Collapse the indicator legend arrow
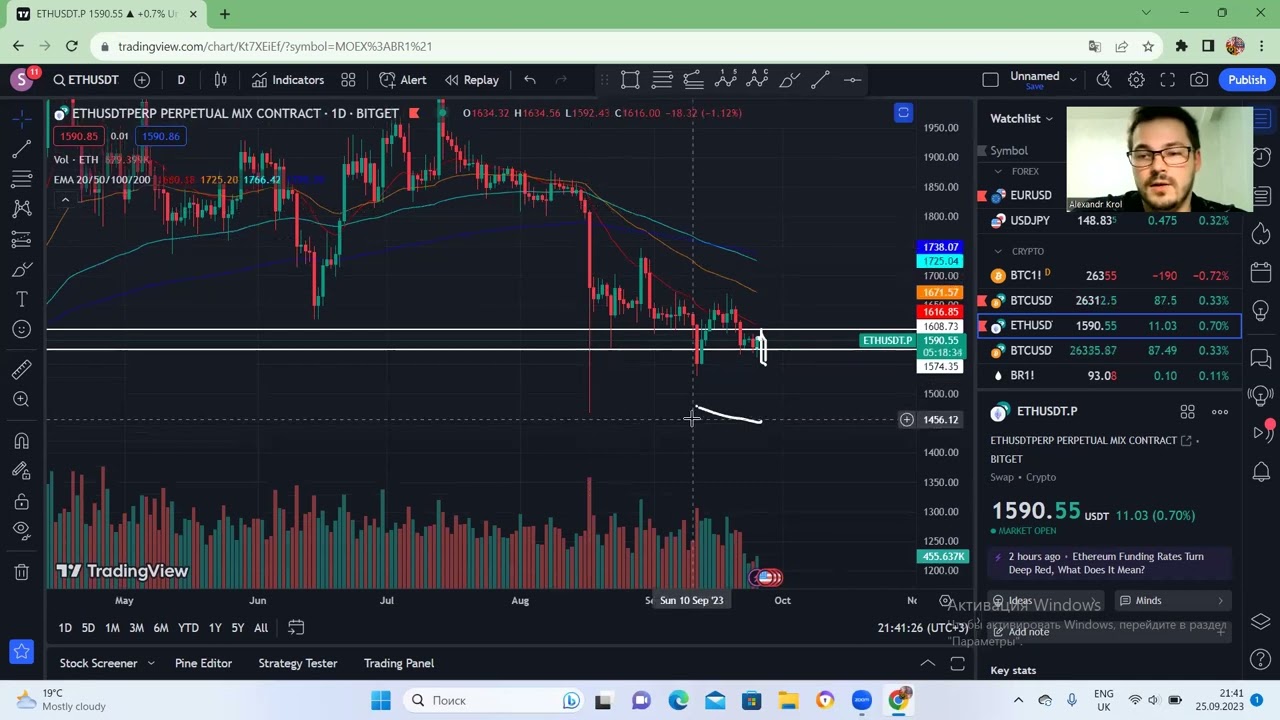 point(65,200)
